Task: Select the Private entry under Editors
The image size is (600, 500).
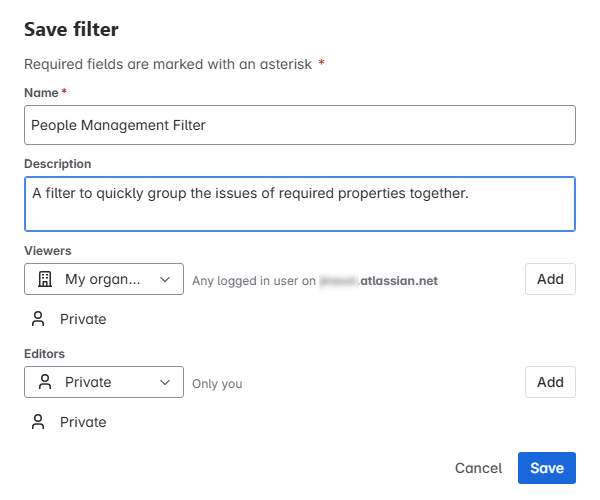Action: (83, 422)
